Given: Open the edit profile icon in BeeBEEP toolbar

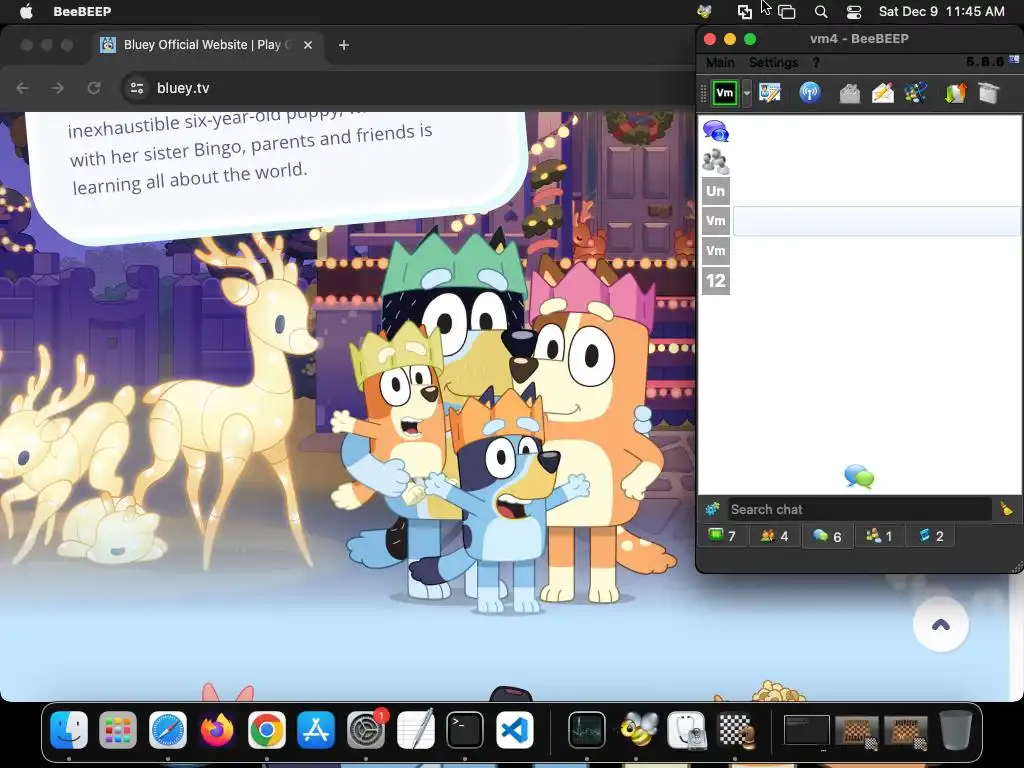Looking at the screenshot, I should (770, 93).
